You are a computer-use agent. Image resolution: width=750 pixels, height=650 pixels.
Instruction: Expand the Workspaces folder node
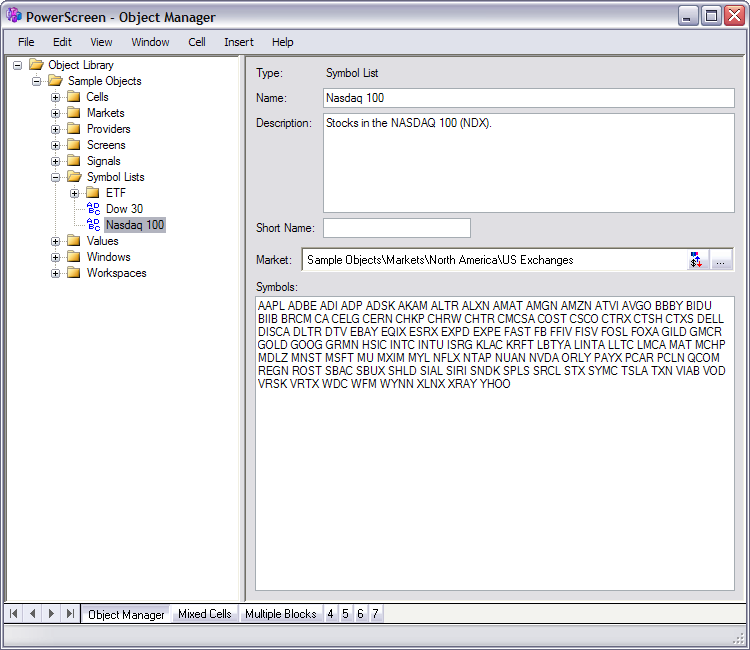(x=56, y=273)
